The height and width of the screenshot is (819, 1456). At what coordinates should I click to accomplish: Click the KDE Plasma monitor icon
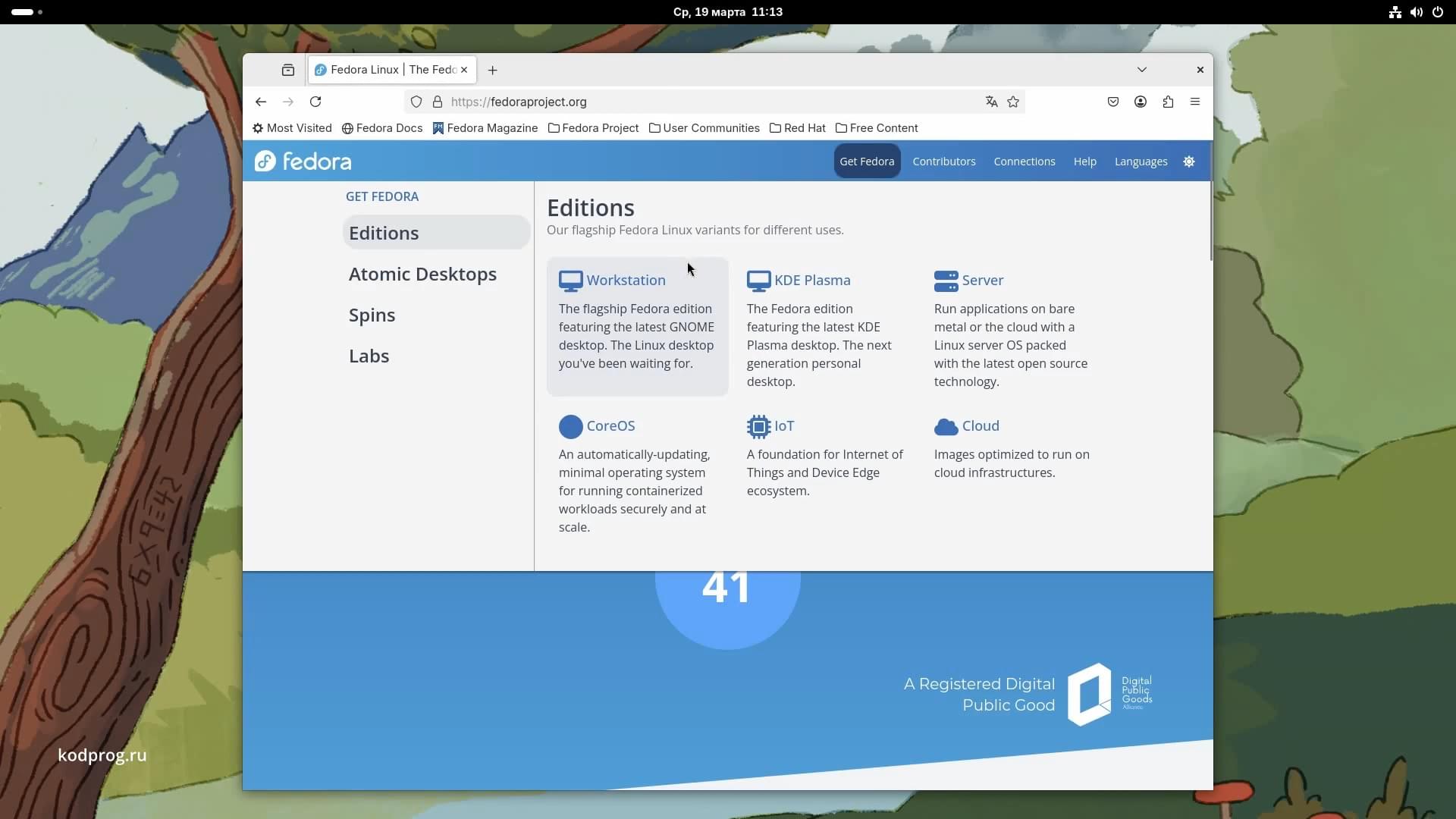tap(758, 281)
